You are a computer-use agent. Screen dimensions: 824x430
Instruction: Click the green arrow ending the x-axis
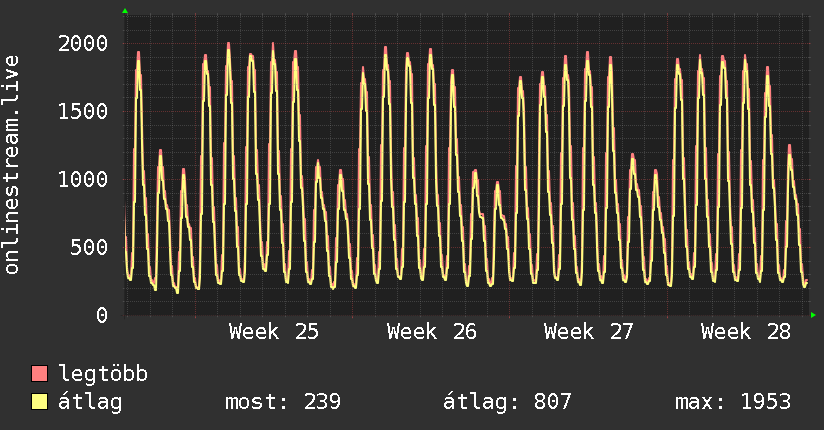click(x=813, y=315)
